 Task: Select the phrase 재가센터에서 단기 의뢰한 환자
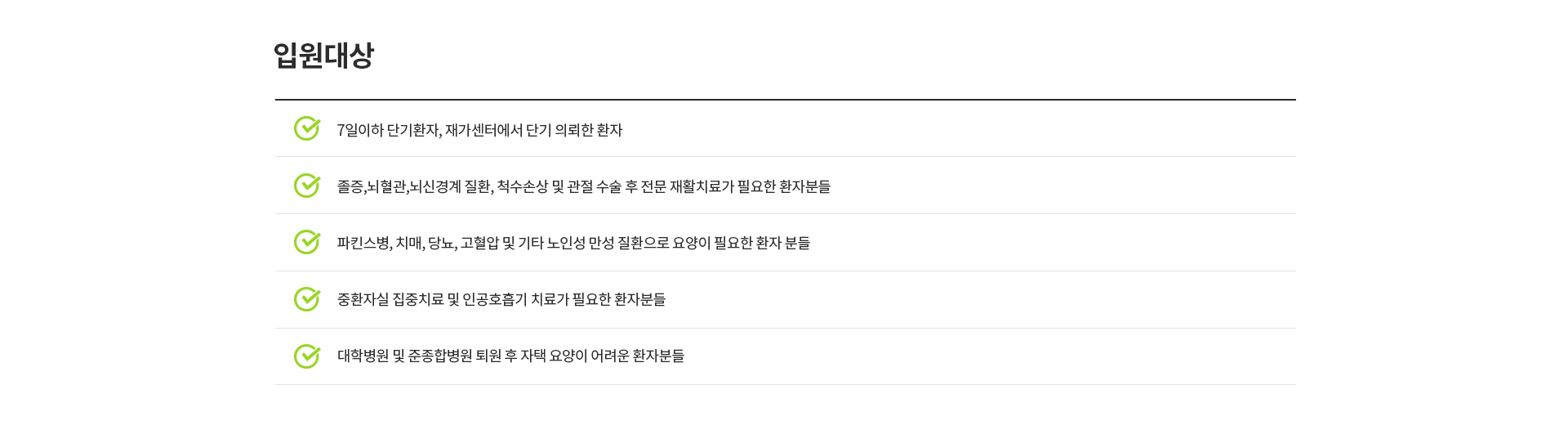pos(533,130)
